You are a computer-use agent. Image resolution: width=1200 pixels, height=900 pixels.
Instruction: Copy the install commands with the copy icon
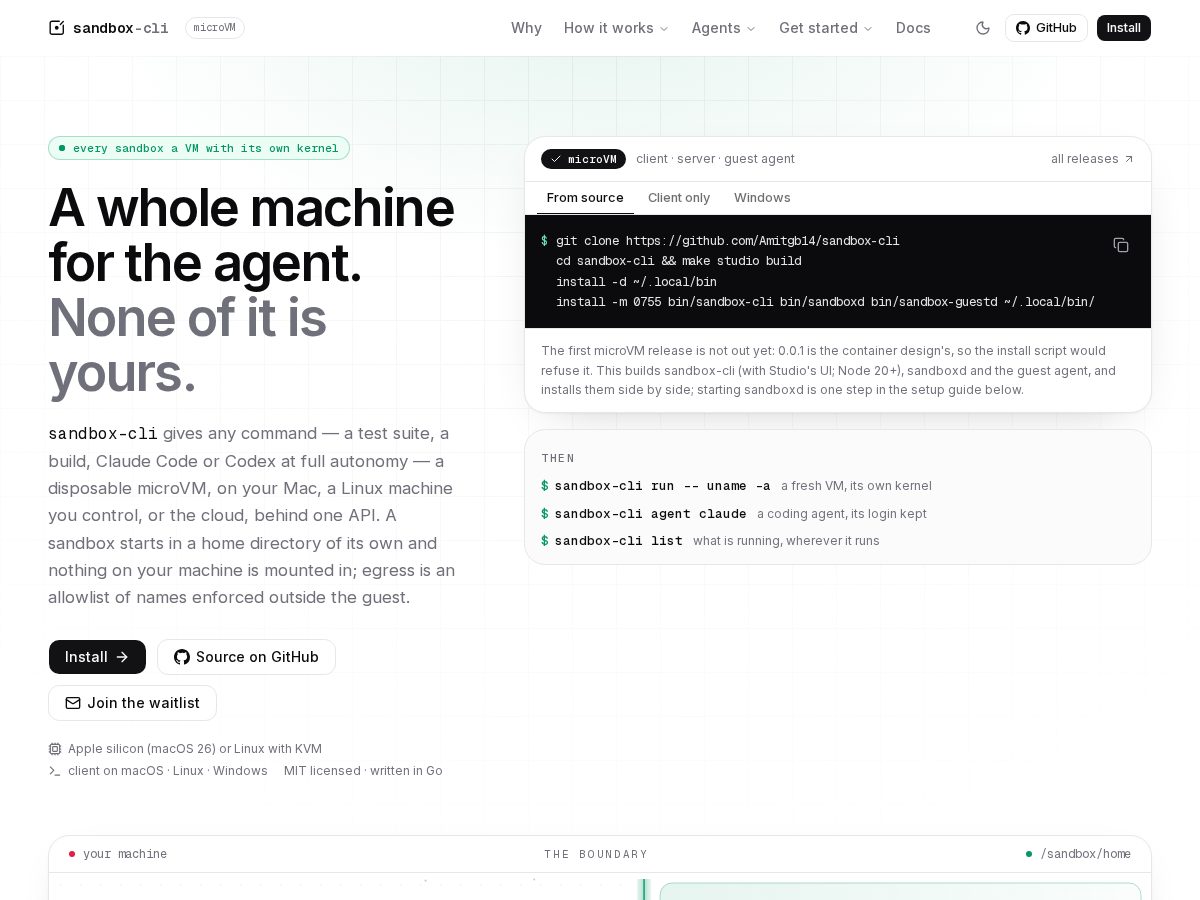[1121, 245]
